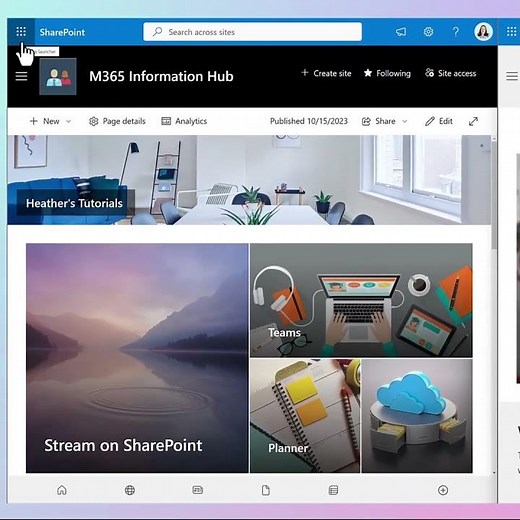
Task: Click Published 10/15/2023 status
Action: click(x=309, y=121)
